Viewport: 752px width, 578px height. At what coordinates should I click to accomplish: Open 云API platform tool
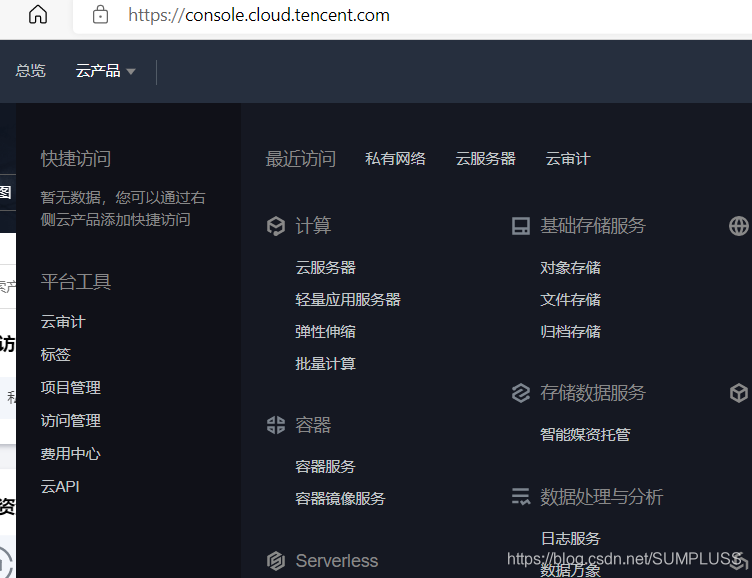tap(60, 486)
